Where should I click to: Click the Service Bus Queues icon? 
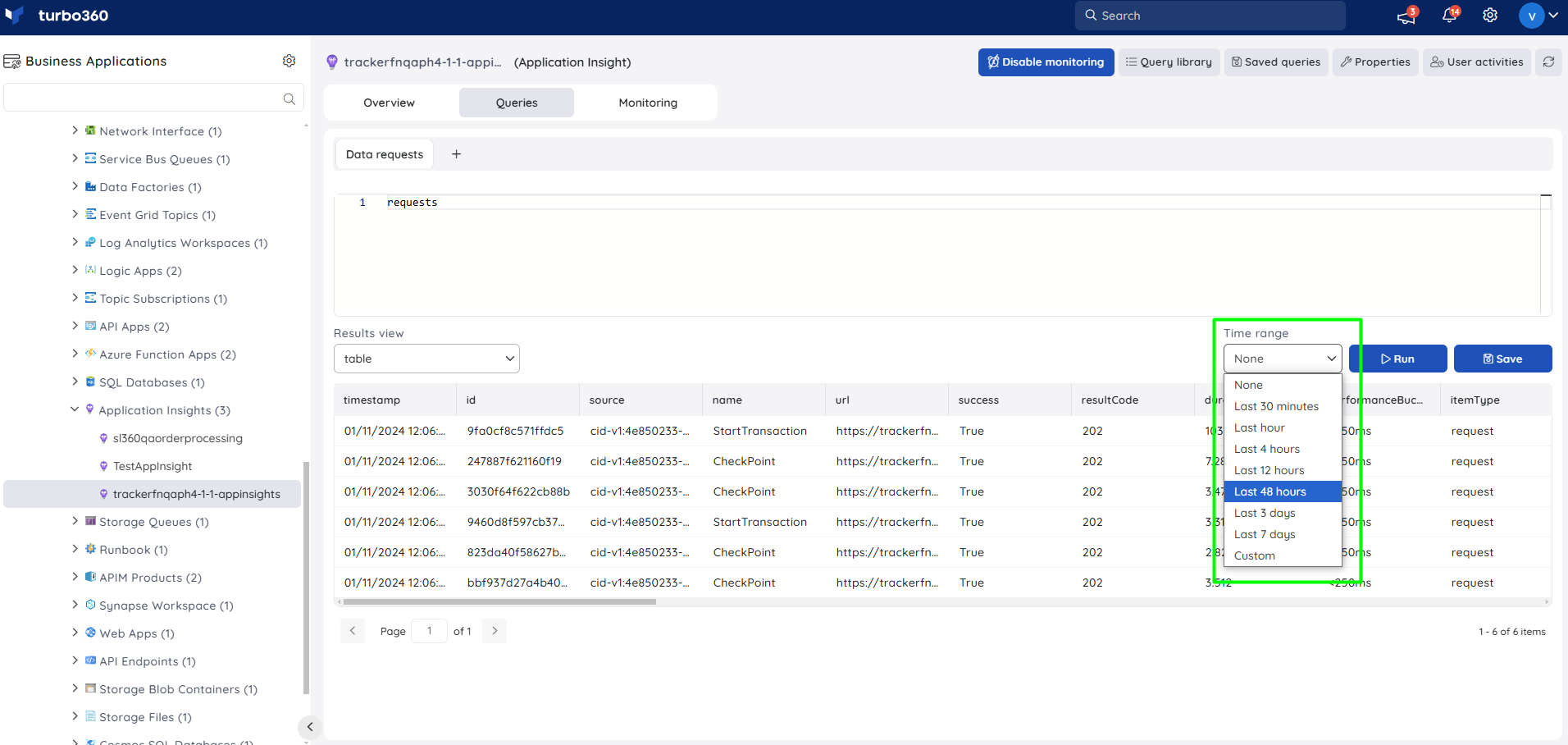[90, 158]
